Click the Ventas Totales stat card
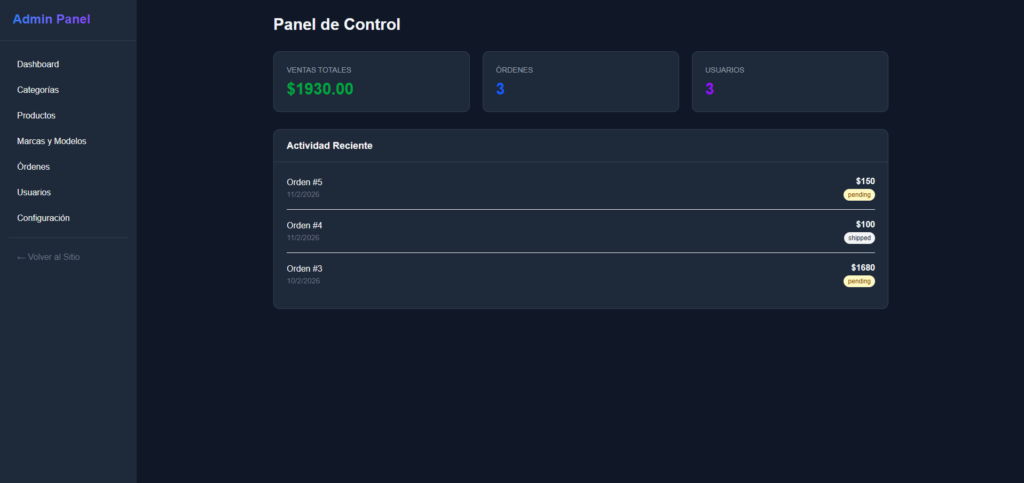The width and height of the screenshot is (1024, 483). [x=371, y=81]
